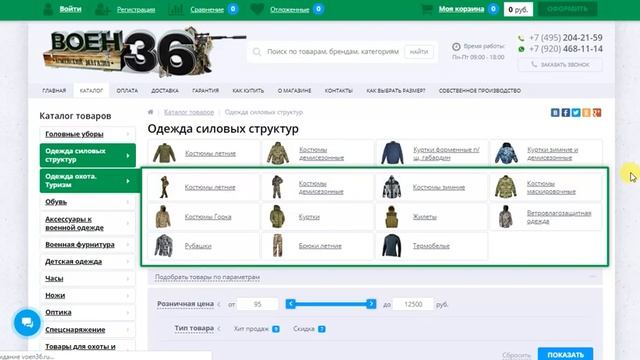Click the registration user-plus icon
The image size is (640, 360).
coord(102,9)
